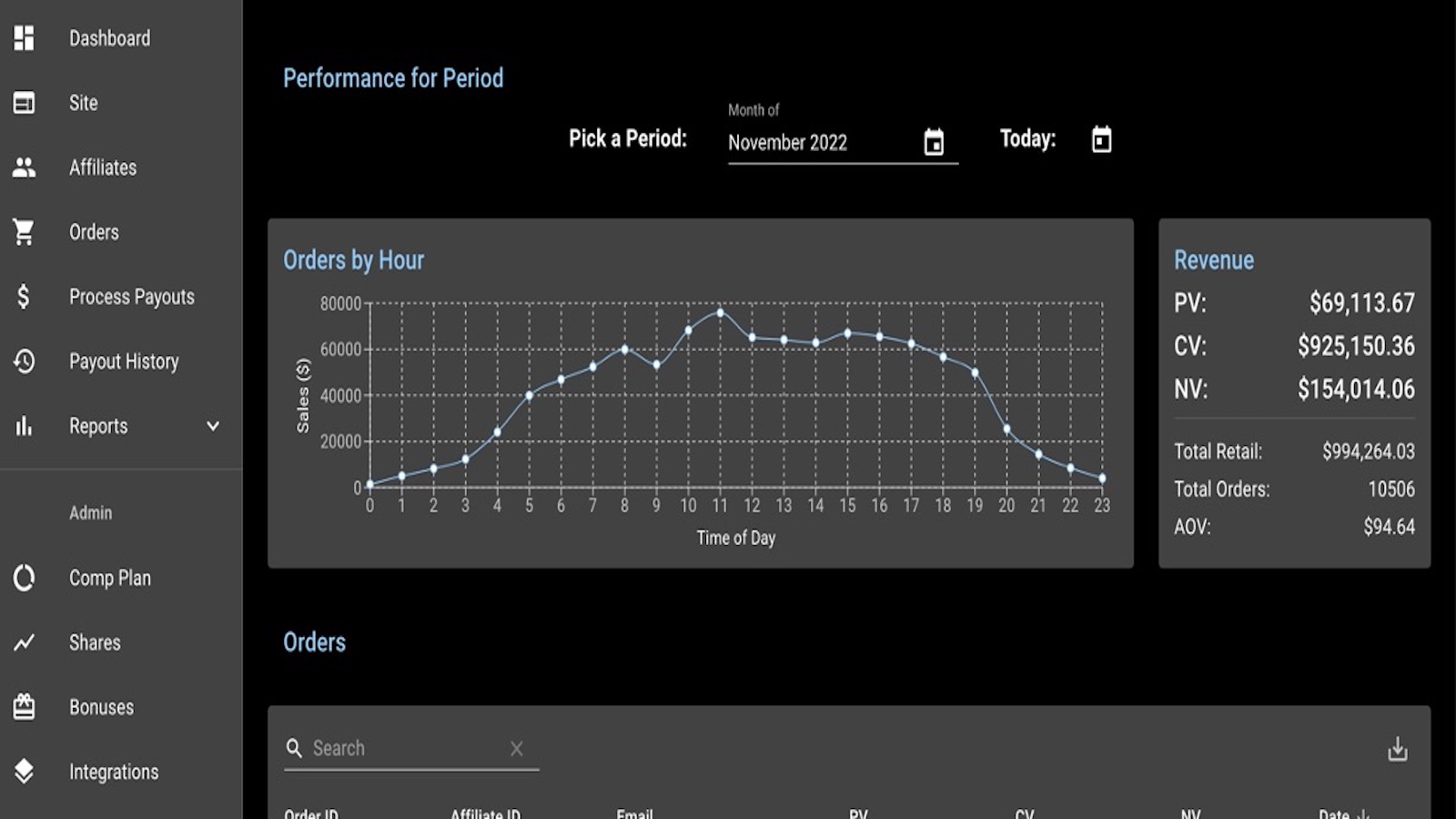
Task: Open the Month of November 2022 calendar picker
Action: coord(932,142)
